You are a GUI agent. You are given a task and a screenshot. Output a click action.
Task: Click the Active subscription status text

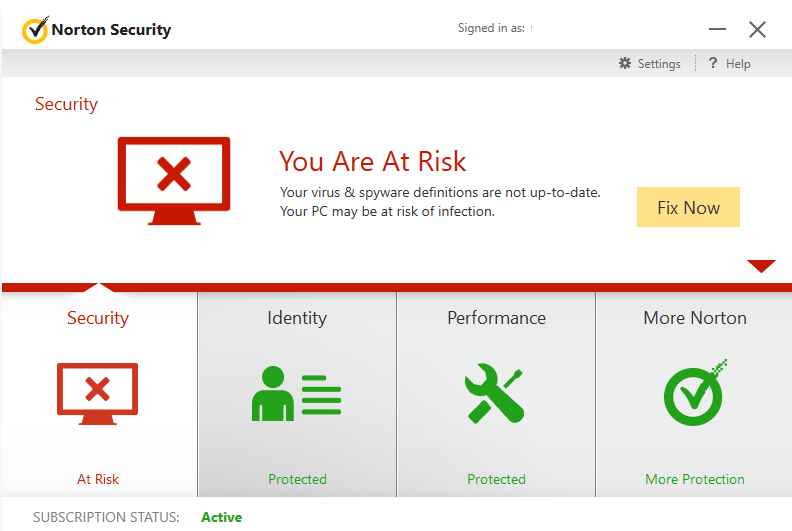[221, 517]
